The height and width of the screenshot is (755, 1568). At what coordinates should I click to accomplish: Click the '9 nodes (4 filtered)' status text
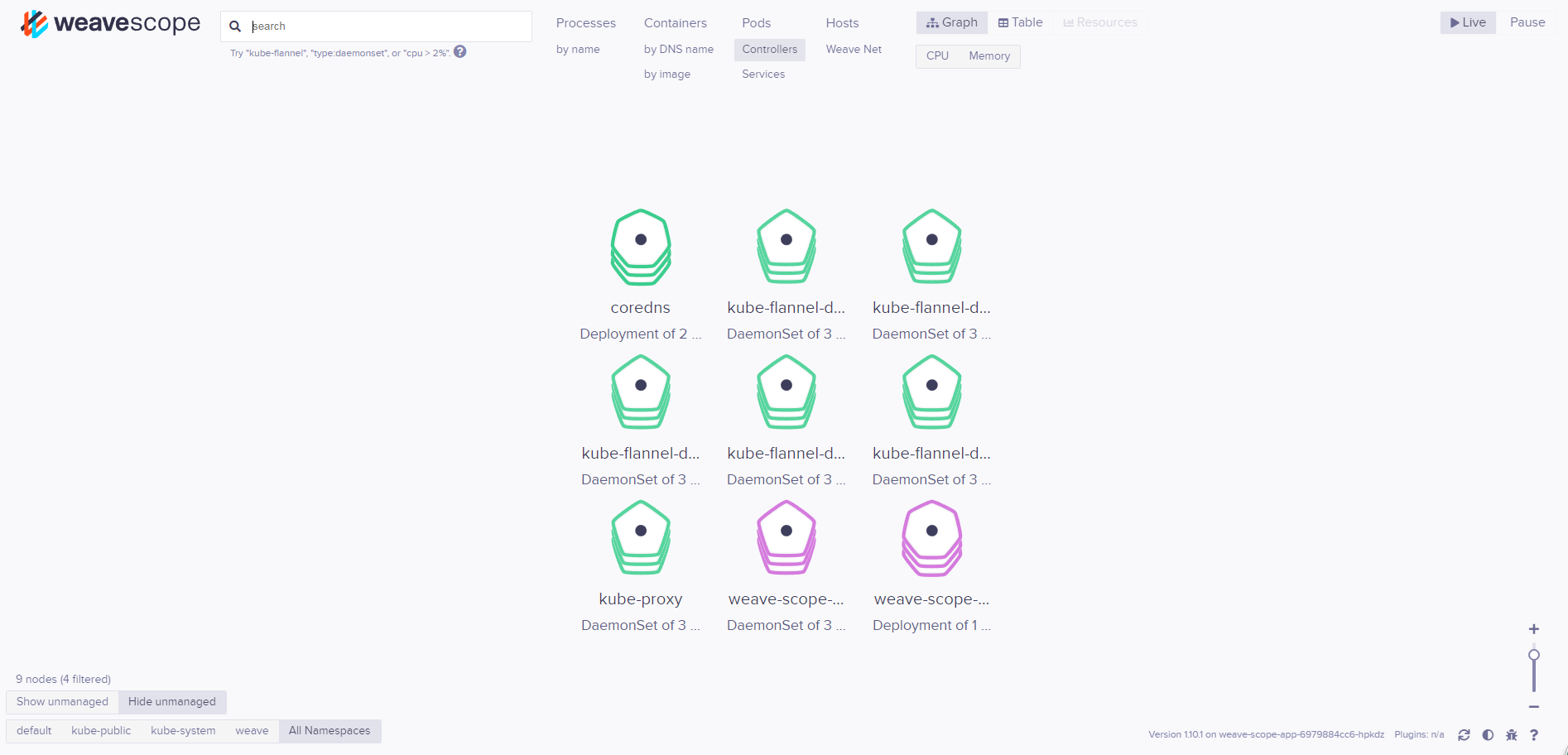[63, 680]
